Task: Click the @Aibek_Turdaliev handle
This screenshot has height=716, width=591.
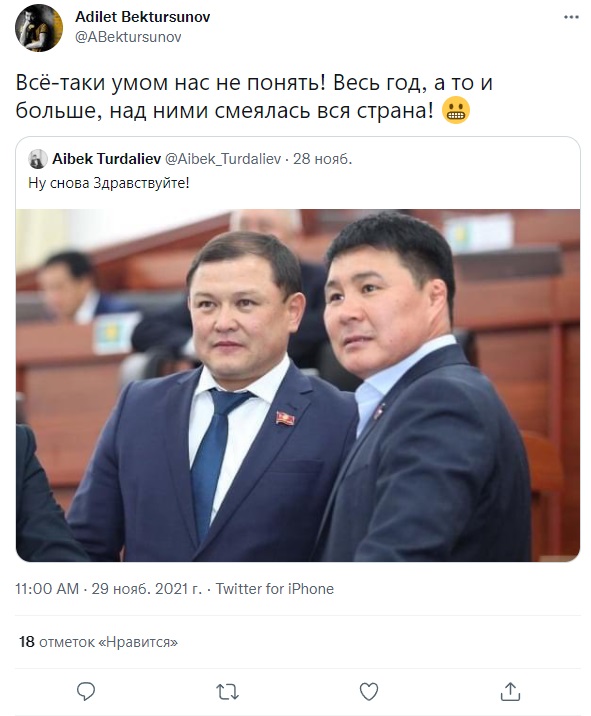Action: click(222, 159)
